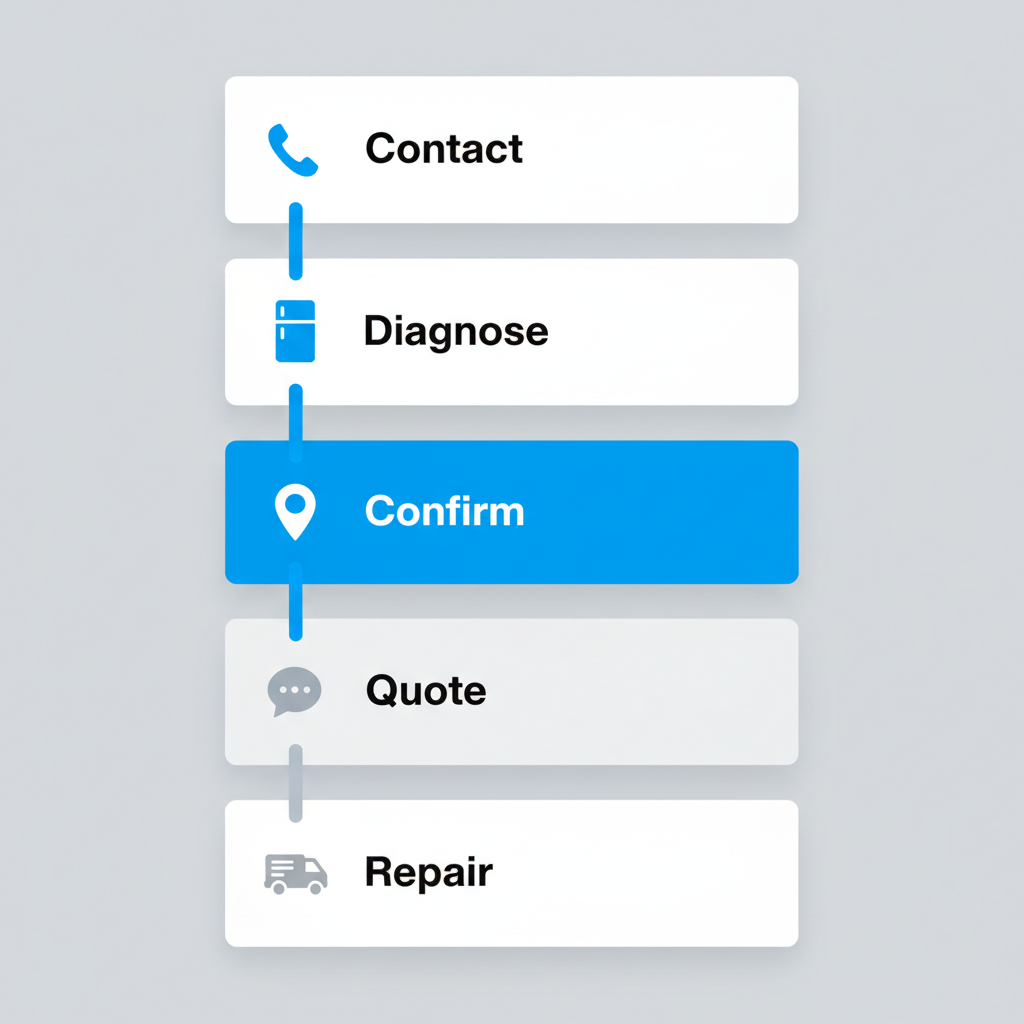Click the Confirm text in the active step

pyautogui.click(x=444, y=511)
